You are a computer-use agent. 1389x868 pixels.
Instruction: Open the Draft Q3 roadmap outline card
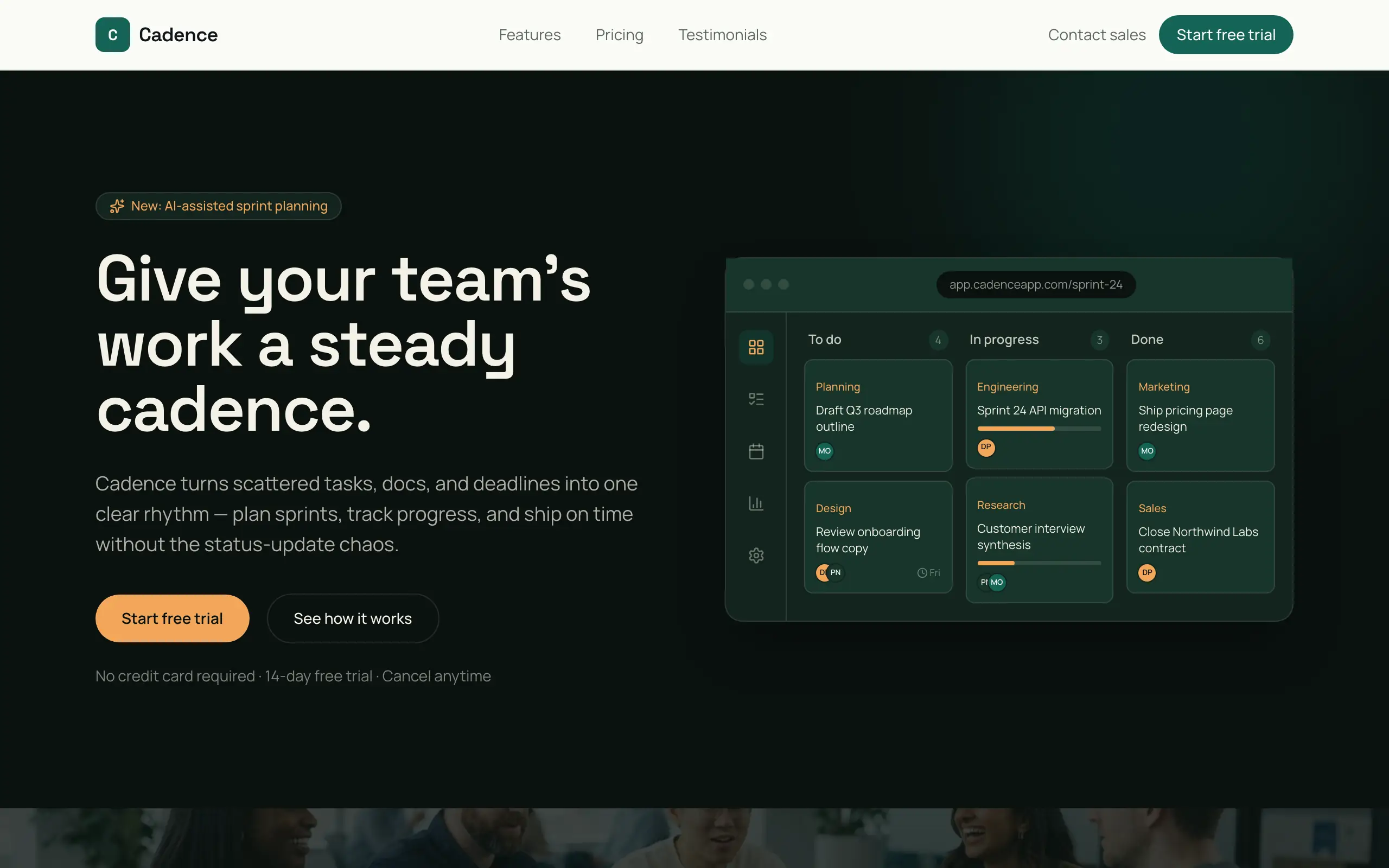(878, 416)
